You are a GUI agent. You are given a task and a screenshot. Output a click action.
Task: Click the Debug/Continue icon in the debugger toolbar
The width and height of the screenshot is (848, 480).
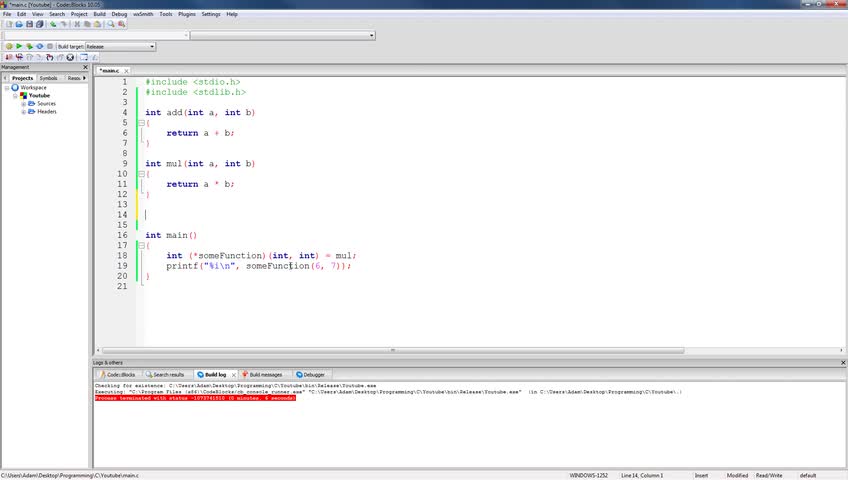tap(9, 57)
